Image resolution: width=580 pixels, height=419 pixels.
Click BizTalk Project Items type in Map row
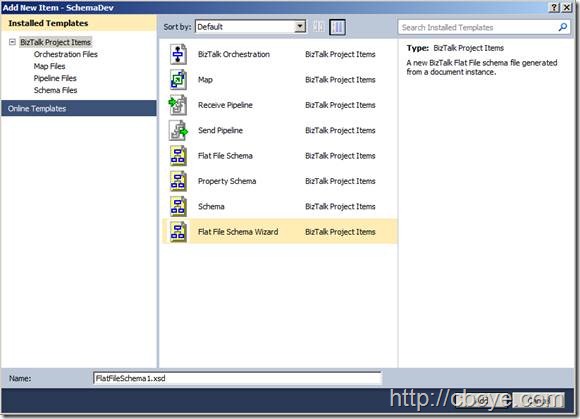click(x=340, y=80)
